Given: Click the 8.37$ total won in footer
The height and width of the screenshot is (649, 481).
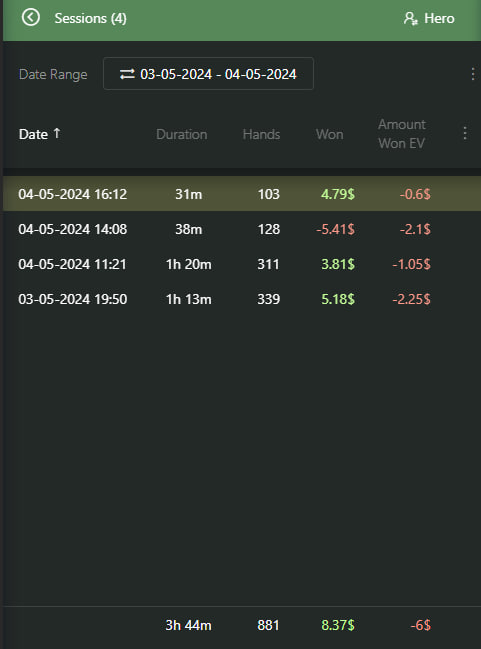Looking at the screenshot, I should coord(338,625).
